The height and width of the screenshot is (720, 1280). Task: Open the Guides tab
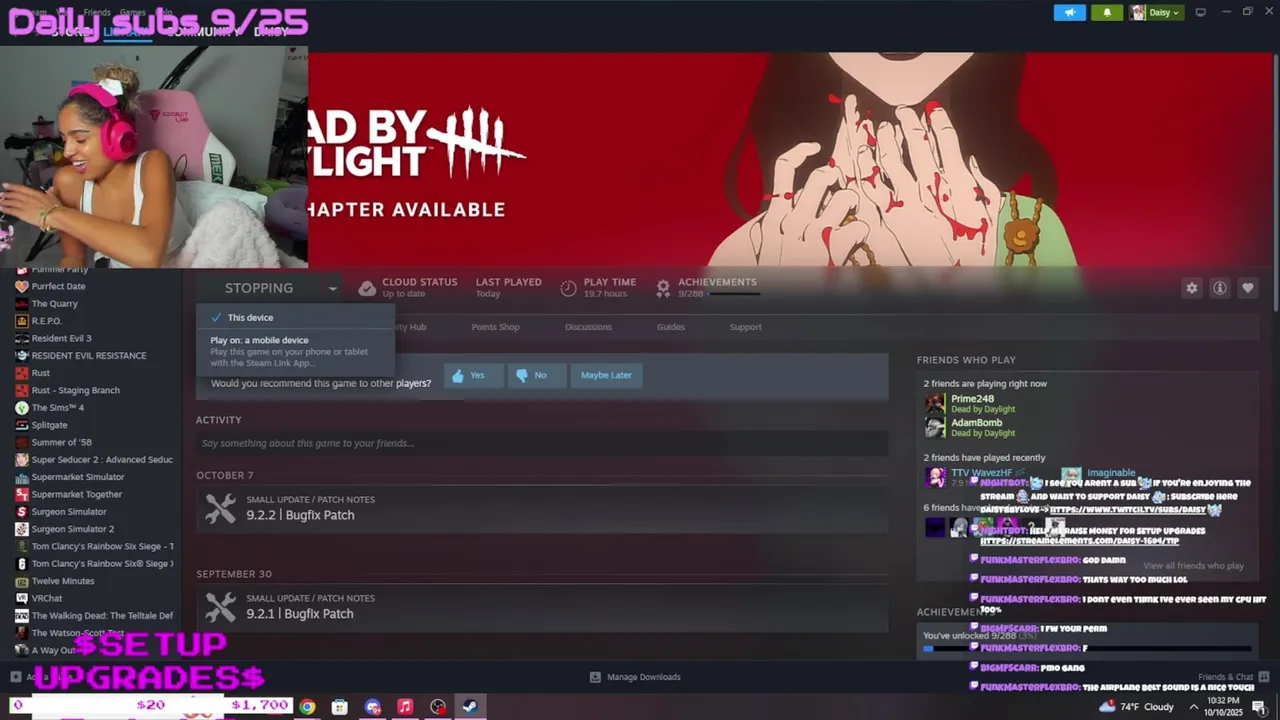tap(670, 327)
